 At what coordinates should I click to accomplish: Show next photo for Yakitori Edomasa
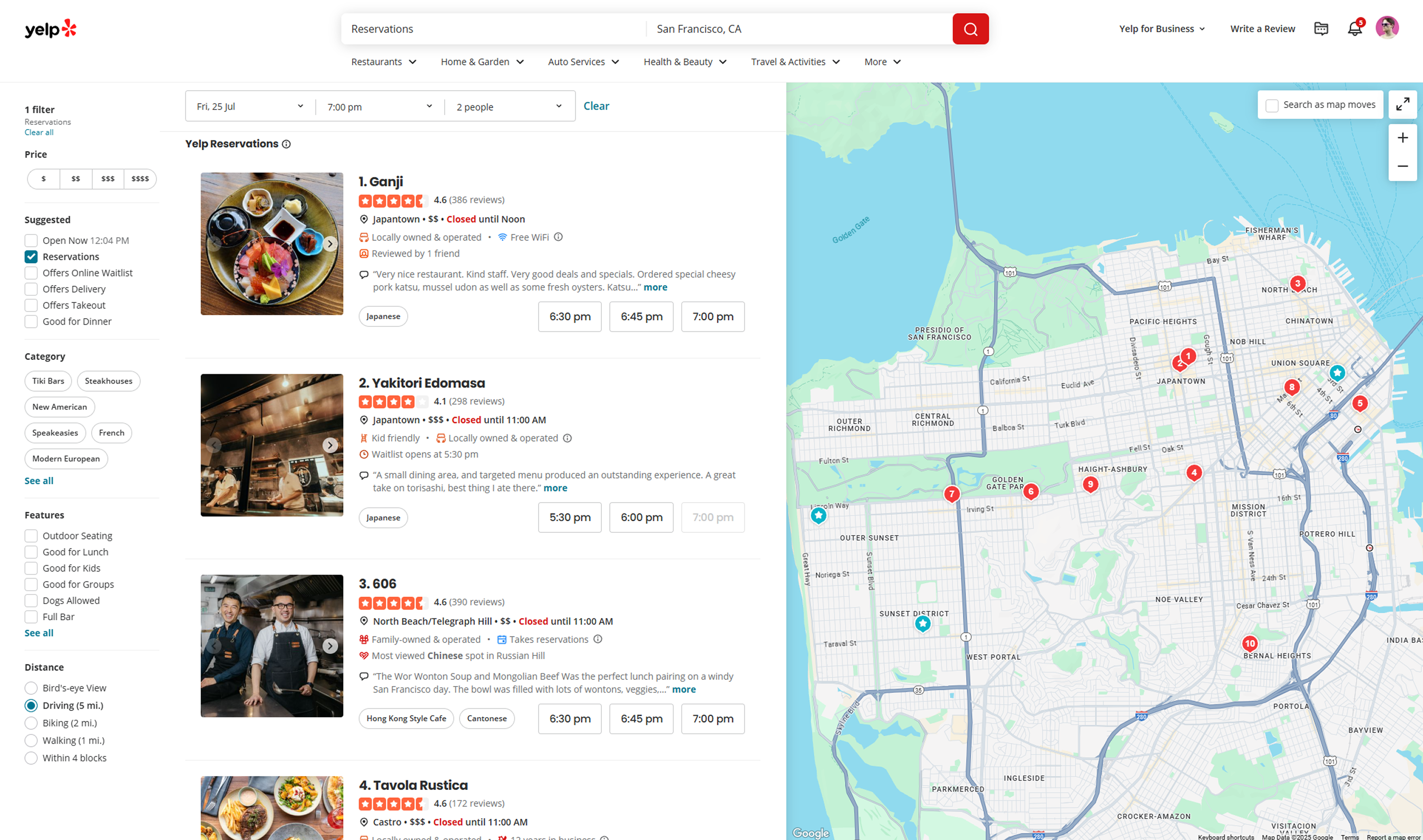330,445
